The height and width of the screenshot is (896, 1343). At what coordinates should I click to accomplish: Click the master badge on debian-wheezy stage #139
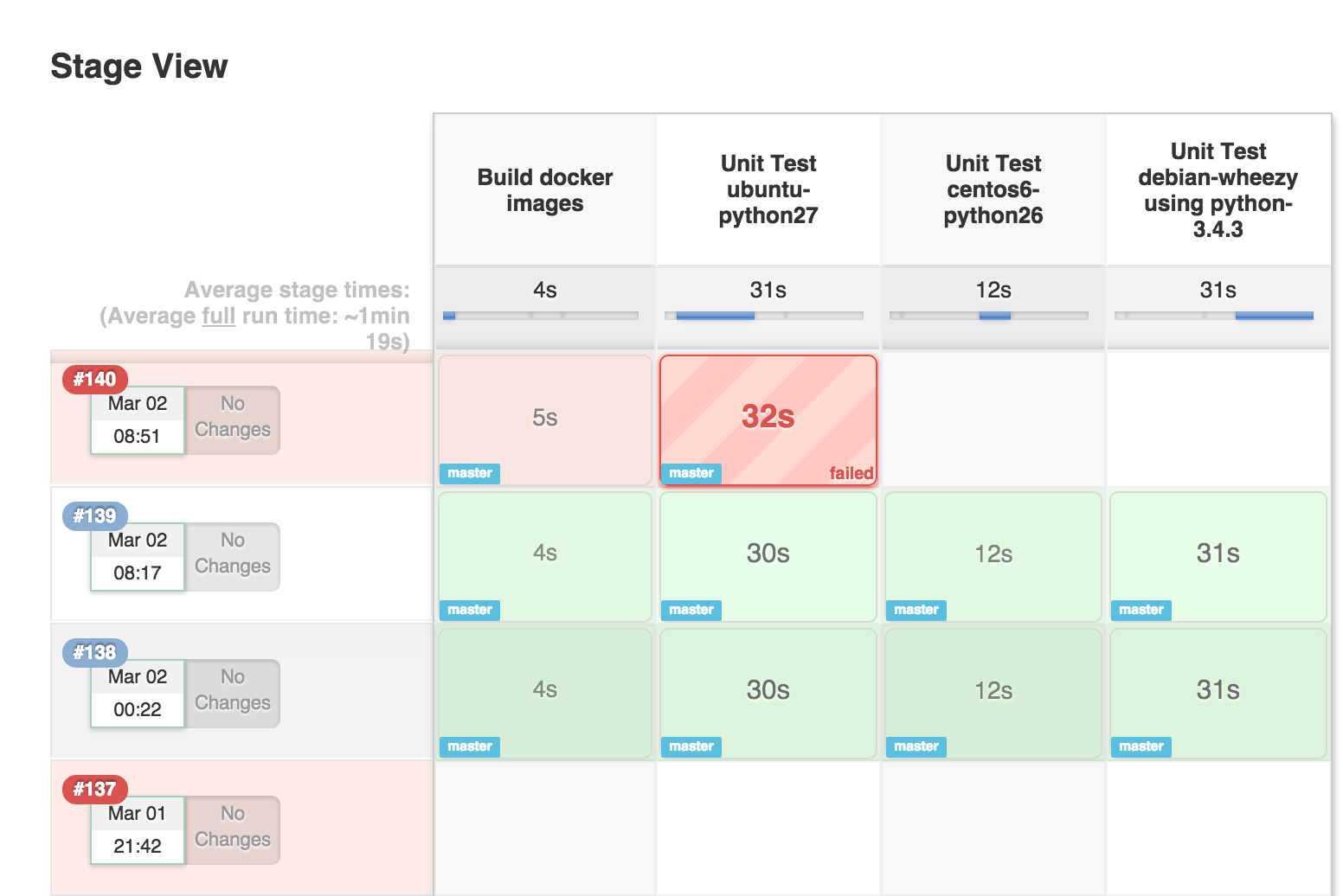click(1141, 610)
